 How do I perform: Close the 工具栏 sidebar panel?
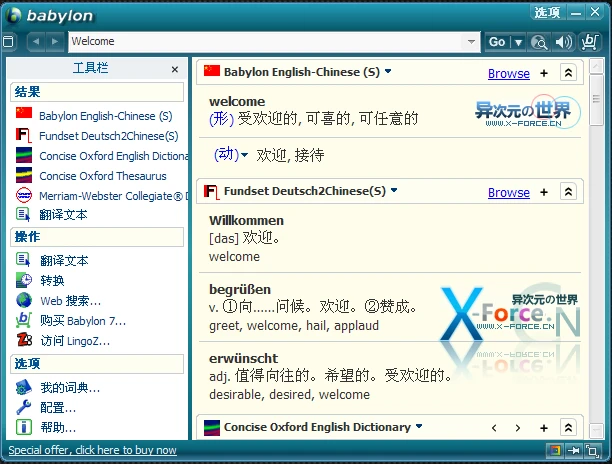point(175,69)
